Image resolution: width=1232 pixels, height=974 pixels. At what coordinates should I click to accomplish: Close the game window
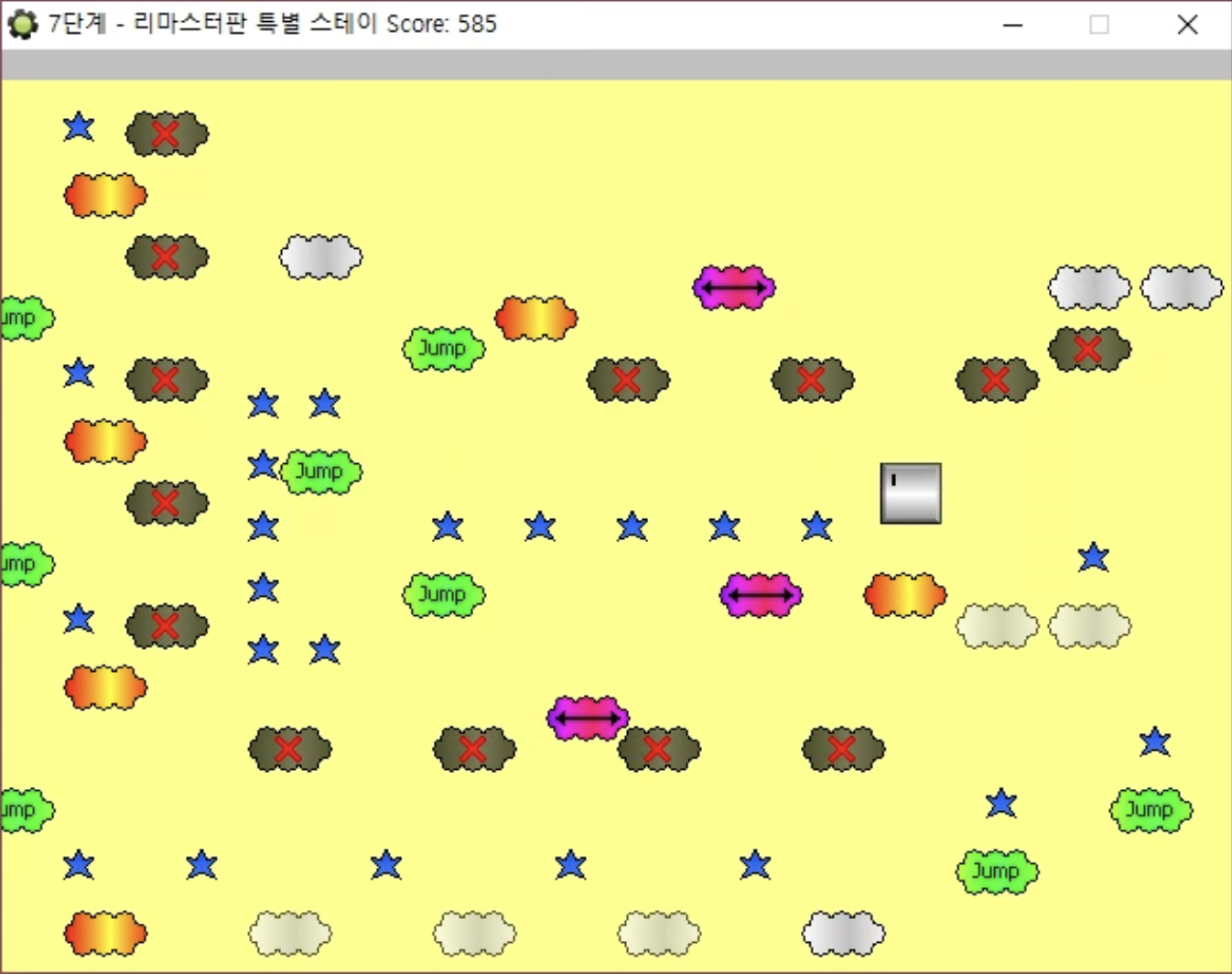tap(1187, 25)
